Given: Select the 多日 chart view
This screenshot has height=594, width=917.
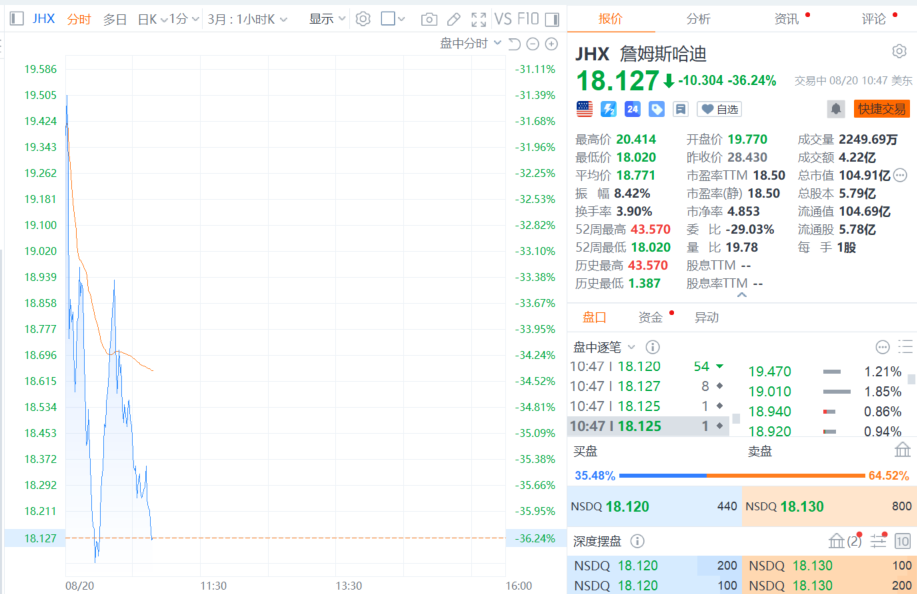Looking at the screenshot, I should tap(115, 19).
